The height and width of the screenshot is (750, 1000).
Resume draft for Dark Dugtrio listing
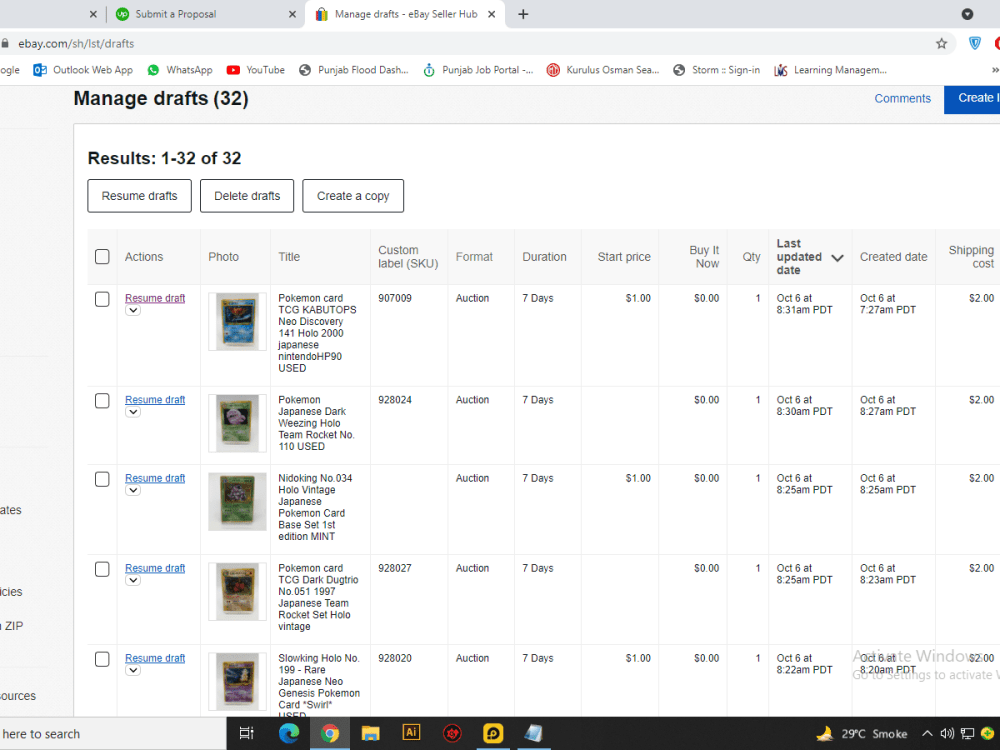pos(155,568)
